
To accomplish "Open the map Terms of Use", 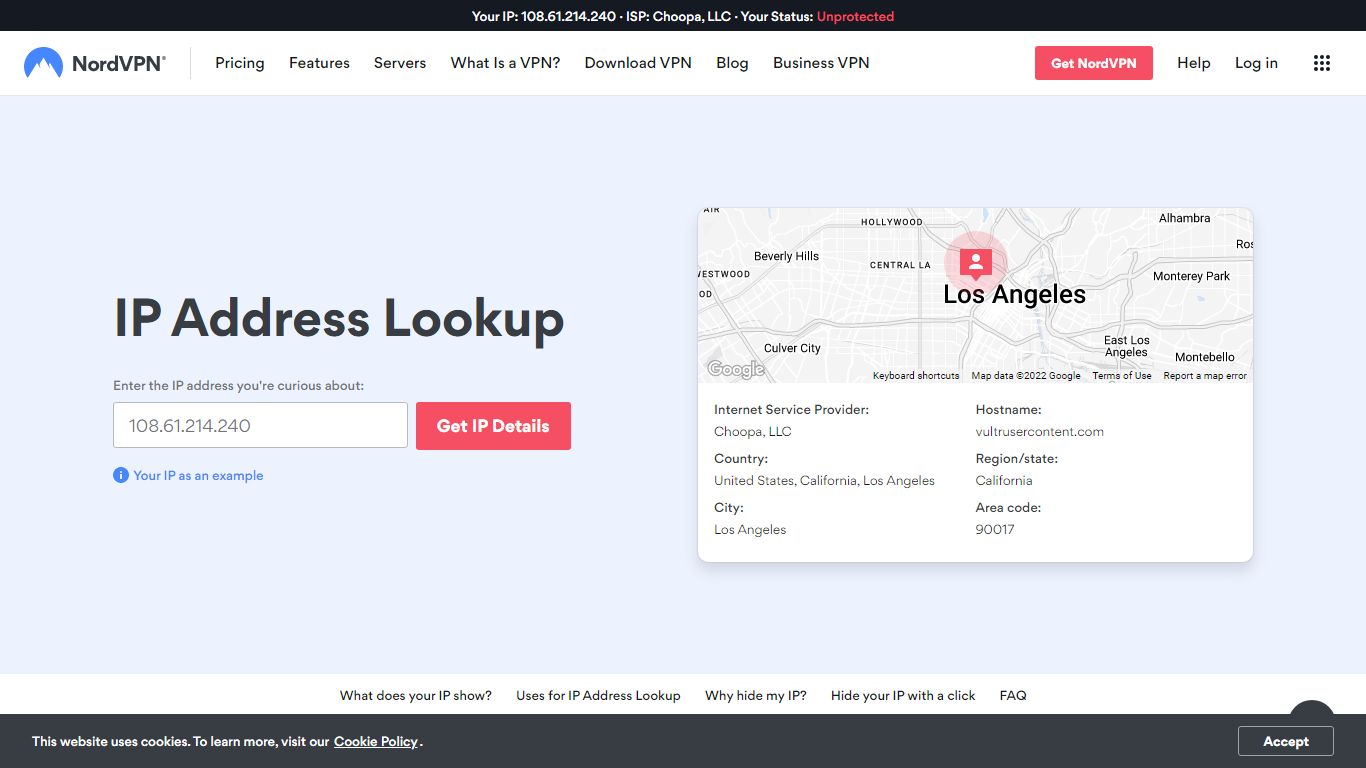I will point(1122,376).
